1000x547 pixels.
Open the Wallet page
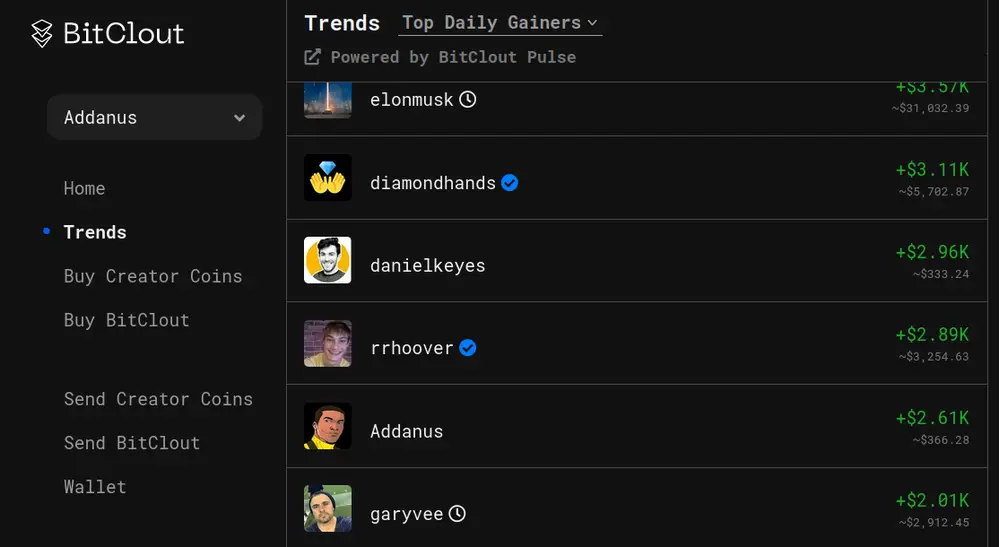[95, 487]
